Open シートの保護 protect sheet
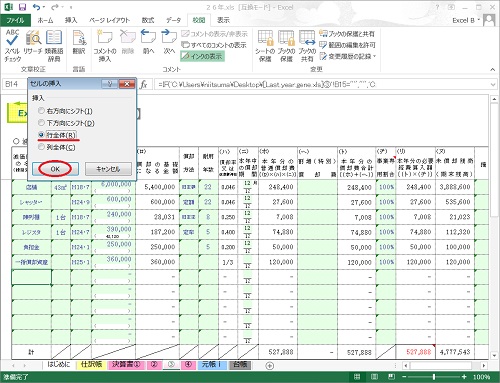The width and height of the screenshot is (500, 383). pos(265,46)
